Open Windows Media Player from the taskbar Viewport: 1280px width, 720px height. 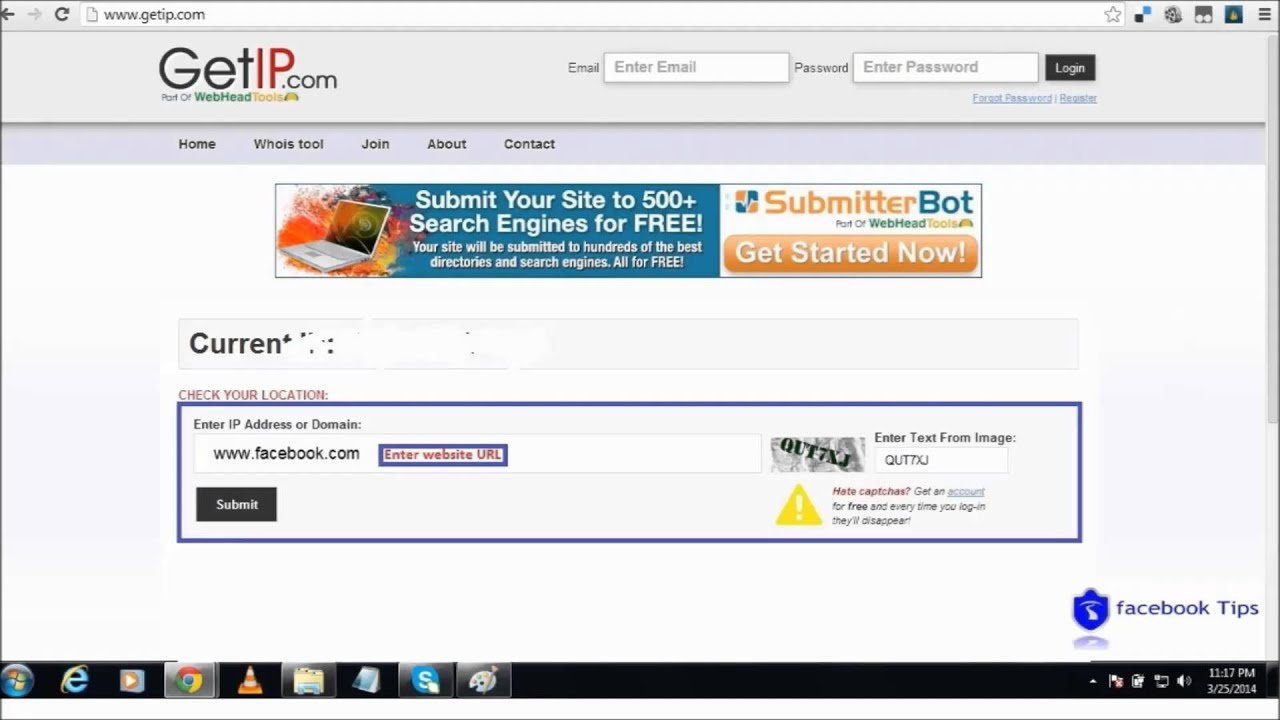[x=131, y=681]
